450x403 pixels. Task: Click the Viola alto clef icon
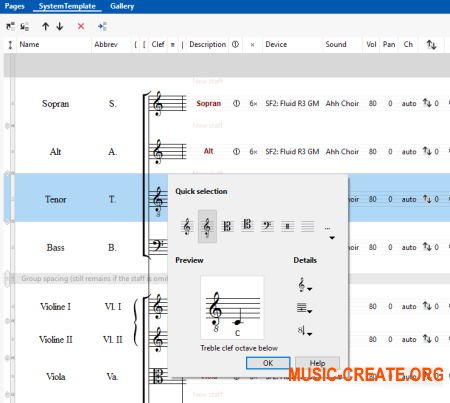coord(158,376)
